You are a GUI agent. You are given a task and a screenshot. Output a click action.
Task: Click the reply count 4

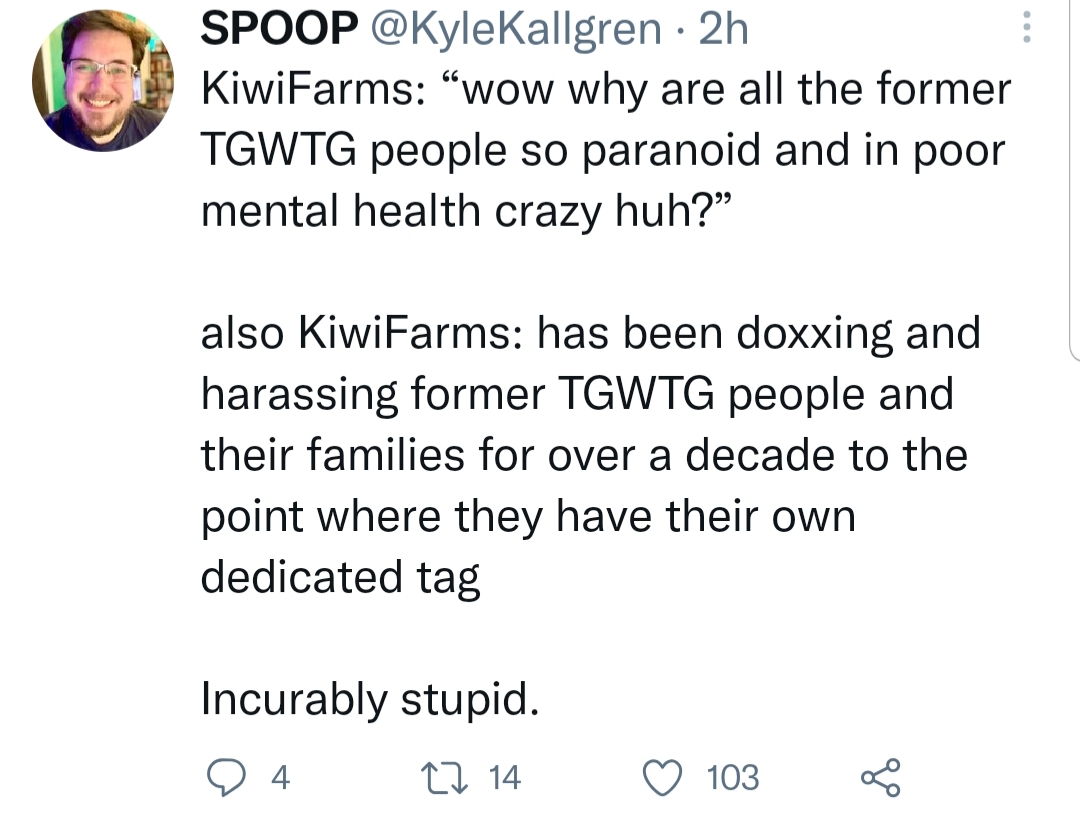coord(280,778)
